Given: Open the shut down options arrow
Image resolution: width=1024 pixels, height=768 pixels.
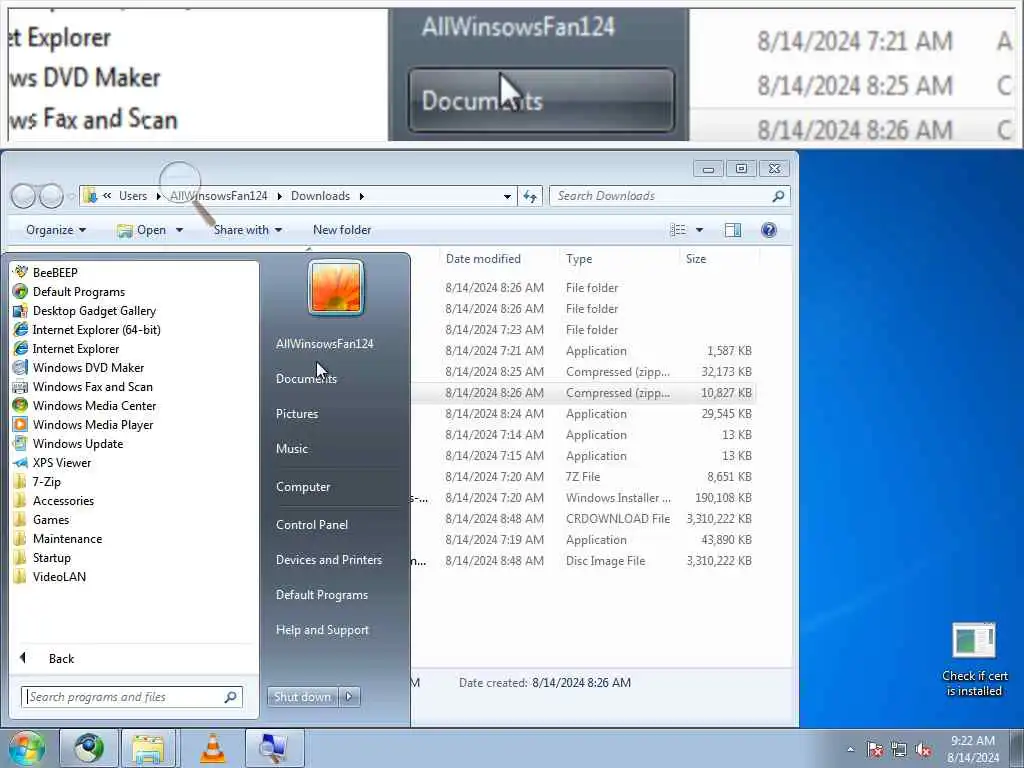Looking at the screenshot, I should coord(349,697).
